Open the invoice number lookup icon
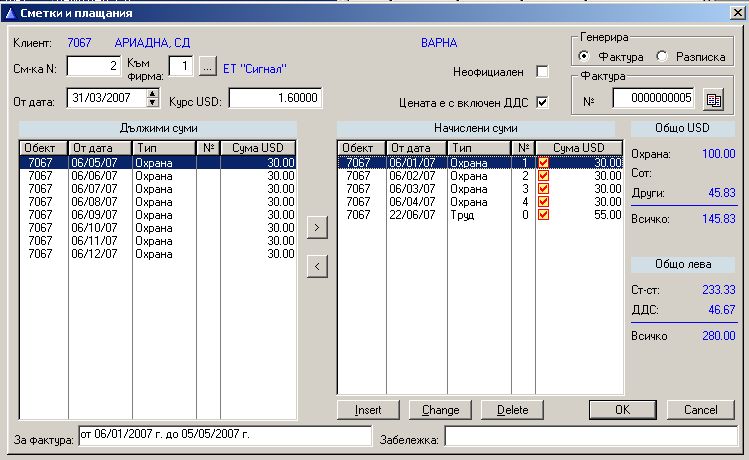The image size is (749, 460). (714, 100)
